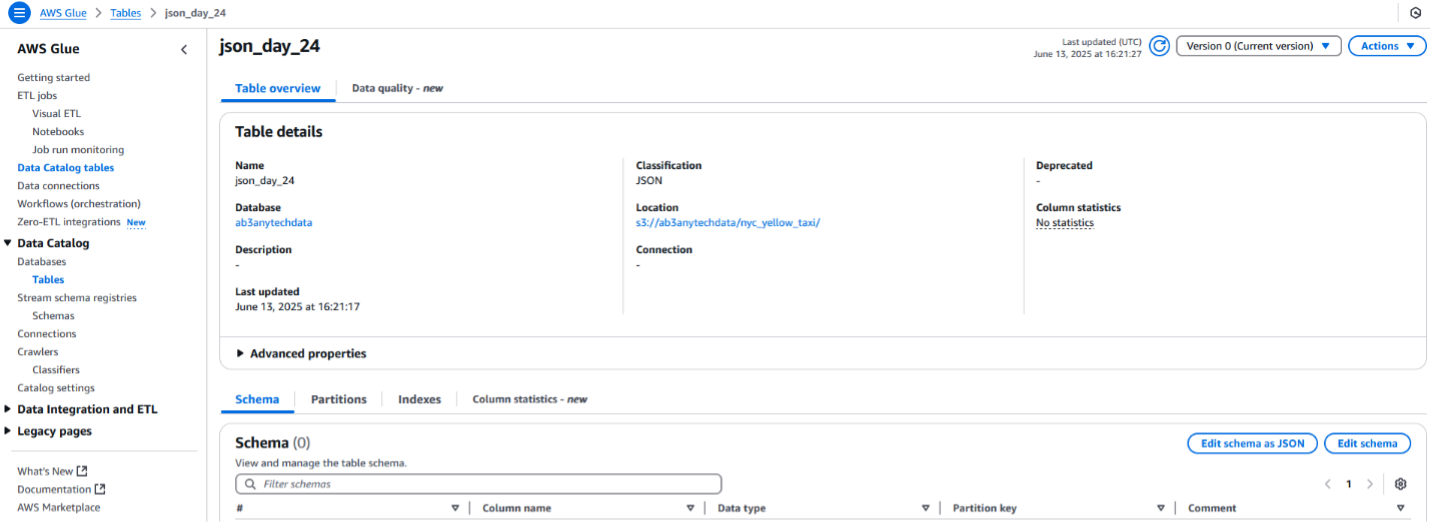Click the refresh table icon

[x=1159, y=46]
